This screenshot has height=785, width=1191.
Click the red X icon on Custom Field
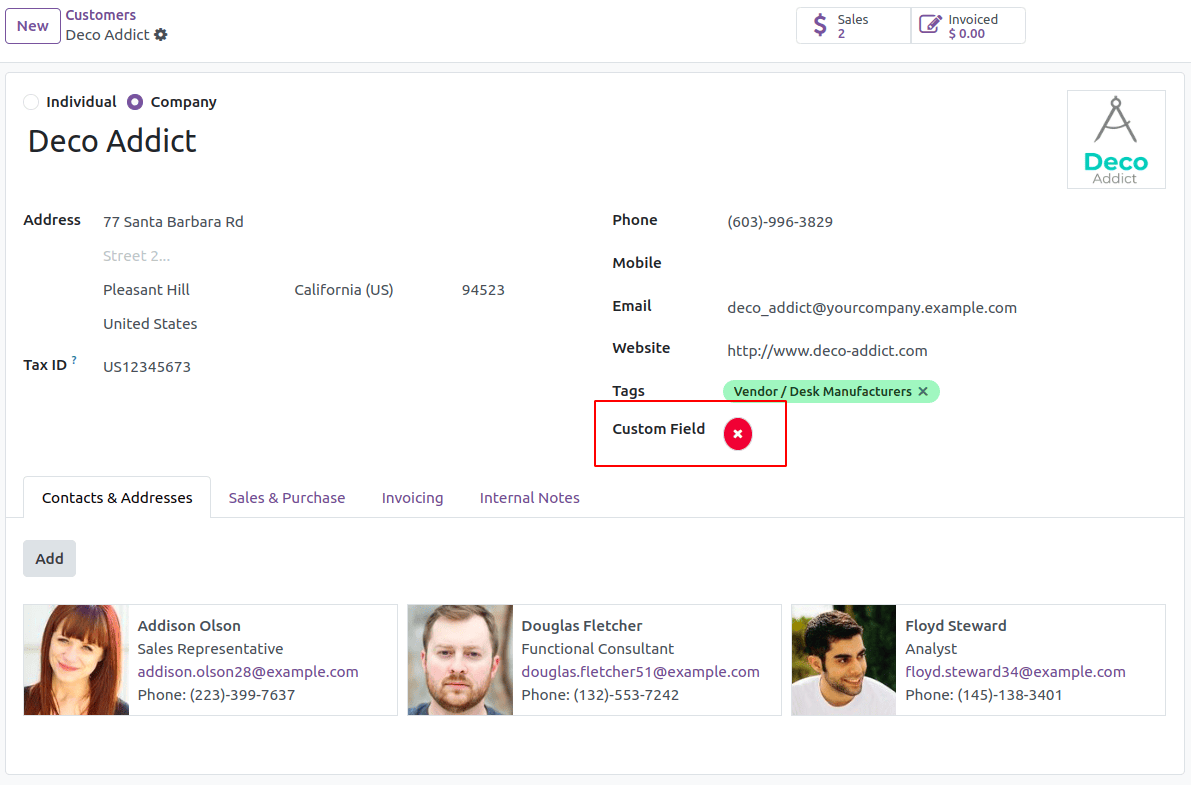[x=737, y=434]
